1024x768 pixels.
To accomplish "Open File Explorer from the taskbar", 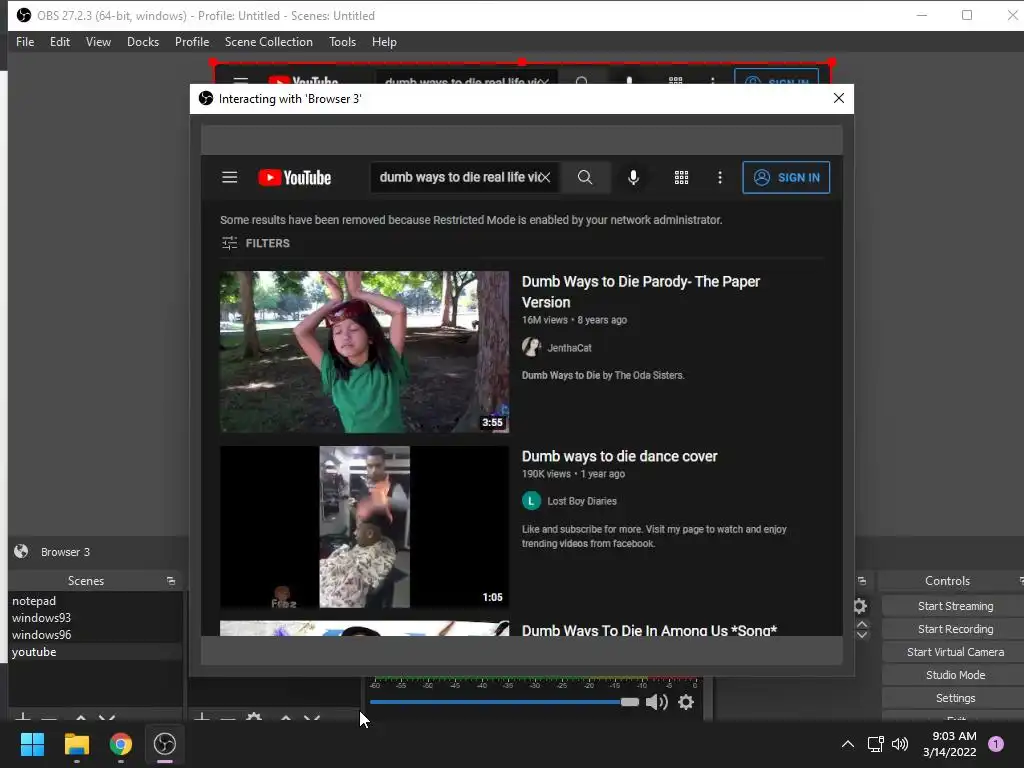I will (x=76, y=744).
